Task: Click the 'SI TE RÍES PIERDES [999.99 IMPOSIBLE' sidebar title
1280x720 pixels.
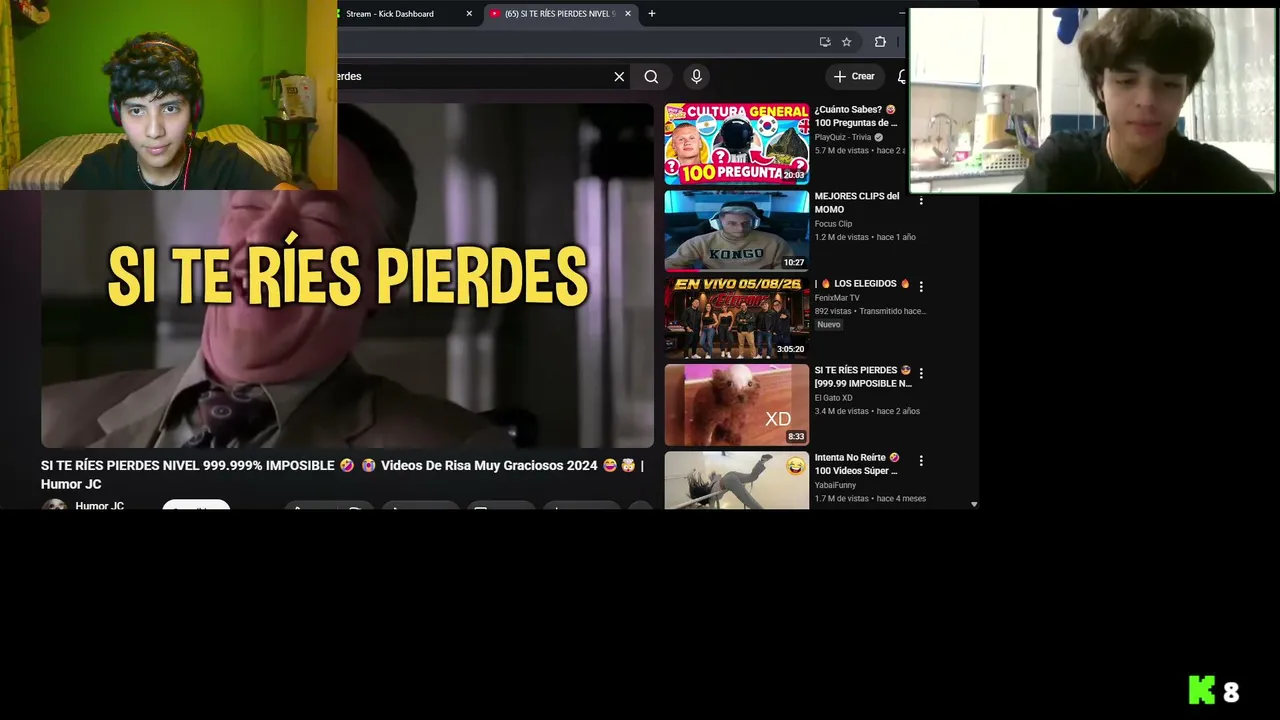Action: (x=863, y=377)
